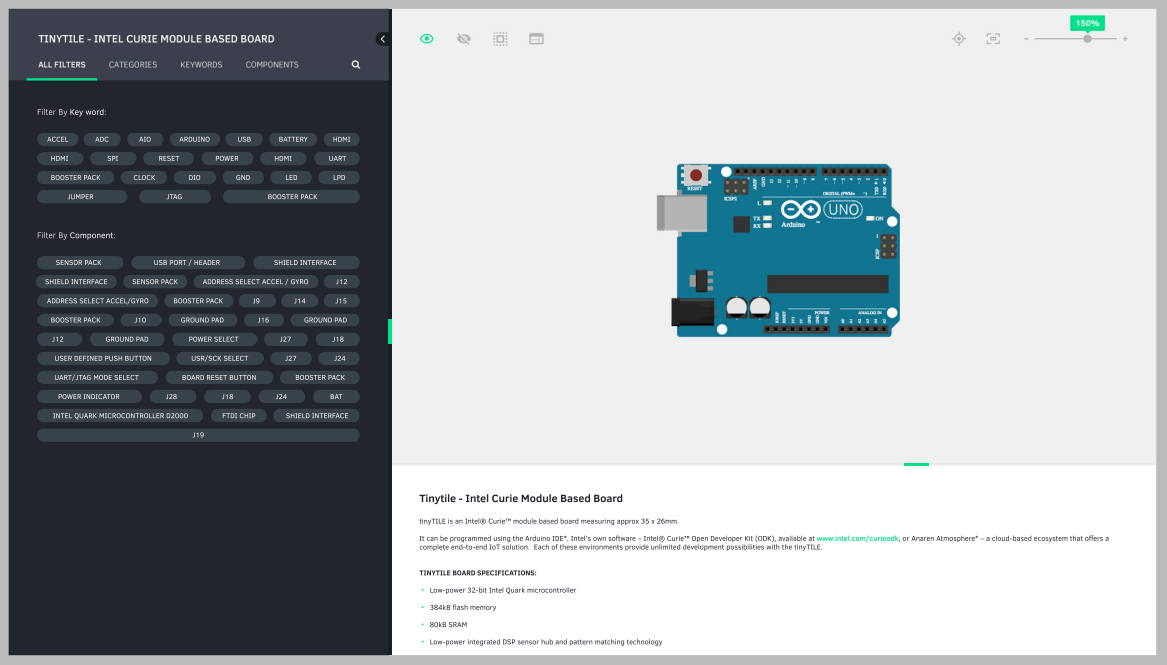Select the GND keyword chip
1167x665 pixels.
[x=243, y=178]
